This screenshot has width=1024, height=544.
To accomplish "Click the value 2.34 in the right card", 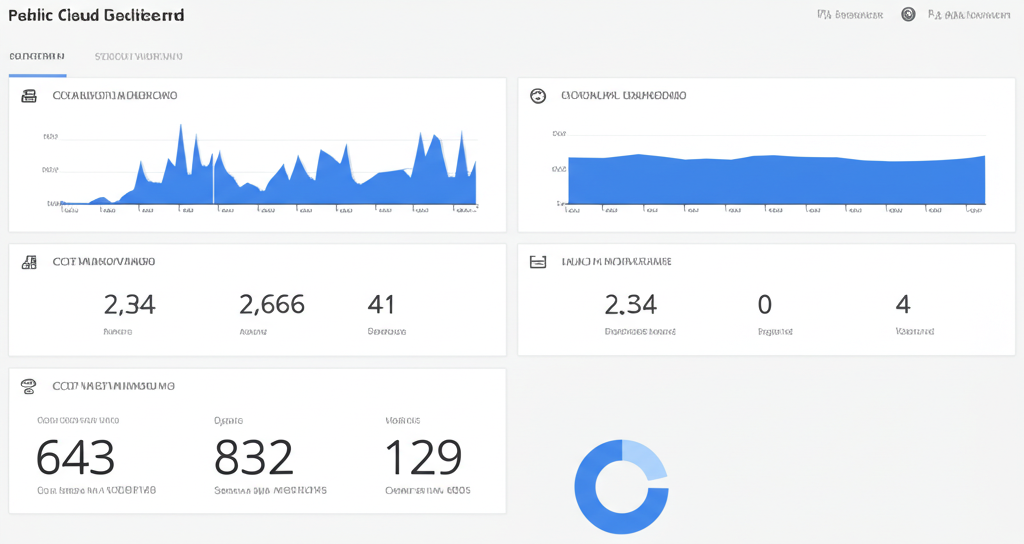I will click(x=630, y=304).
